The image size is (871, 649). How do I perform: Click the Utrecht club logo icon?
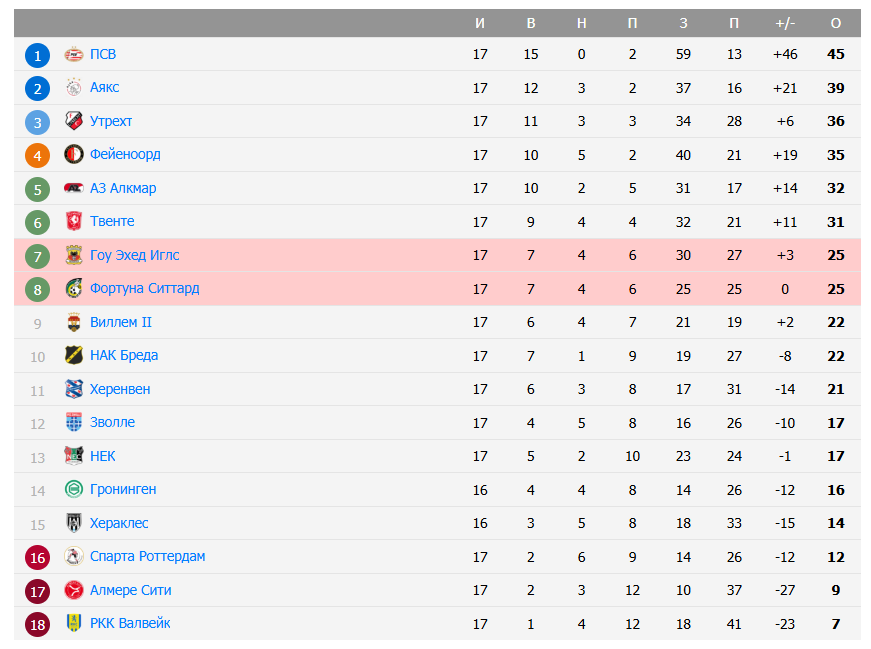click(x=73, y=121)
